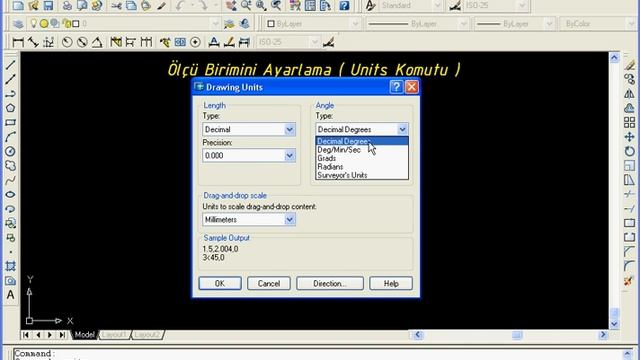The width and height of the screenshot is (640, 360).
Task: Select the Ellipse tool
Action: pyautogui.click(x=11, y=194)
